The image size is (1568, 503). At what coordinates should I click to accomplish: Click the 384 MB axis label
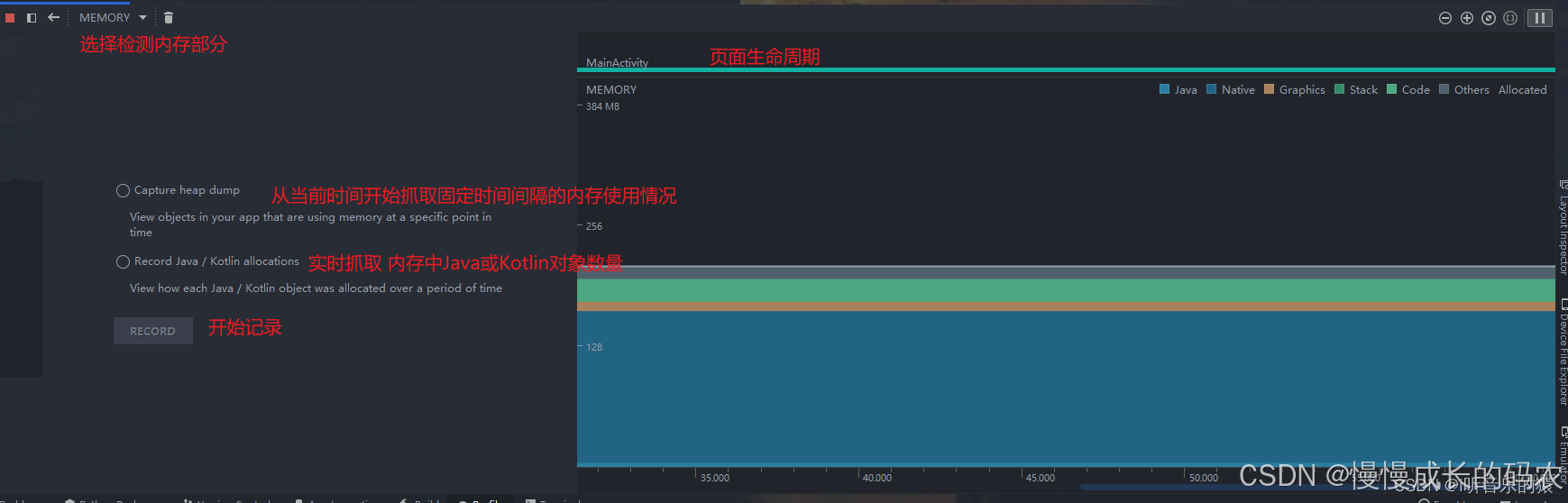602,106
